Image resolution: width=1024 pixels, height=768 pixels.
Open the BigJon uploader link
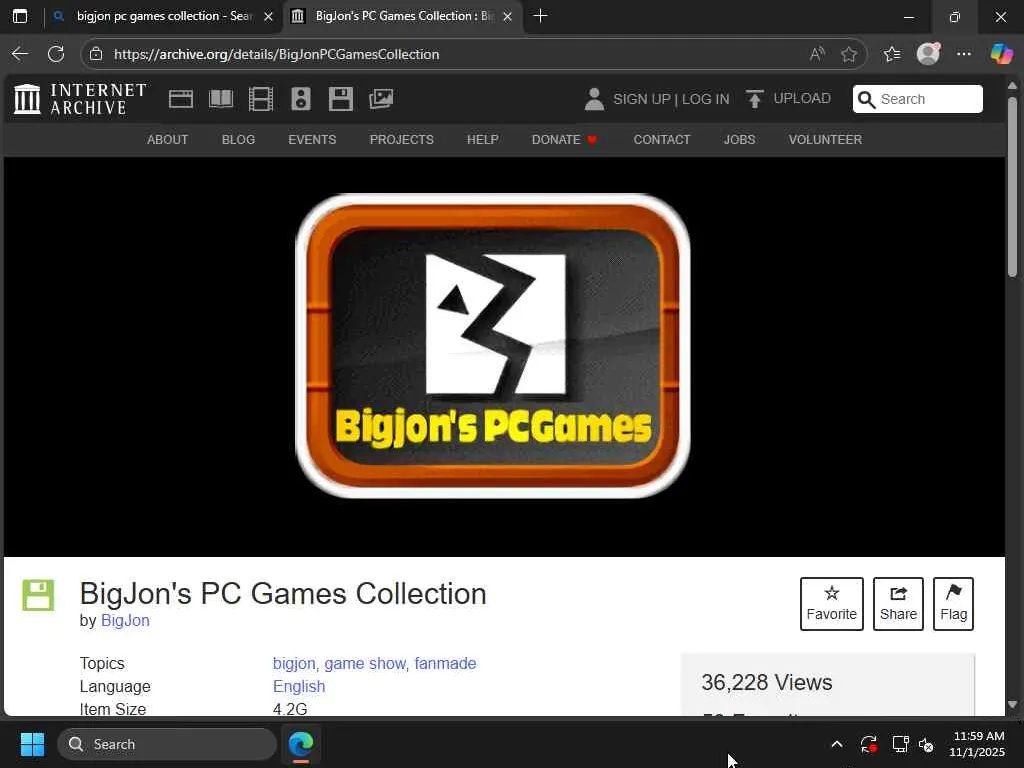125,620
